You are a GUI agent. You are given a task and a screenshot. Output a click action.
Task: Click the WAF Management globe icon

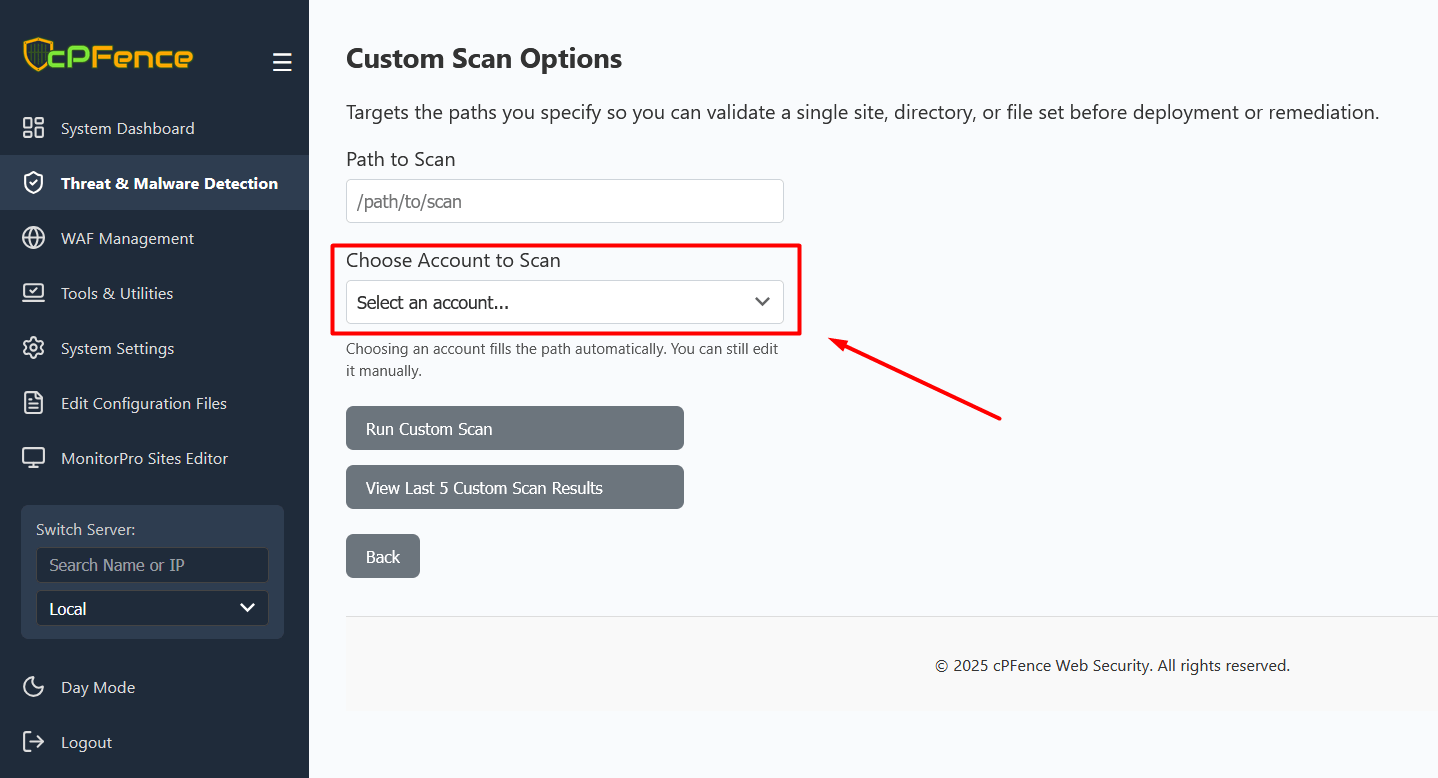[x=33, y=238]
